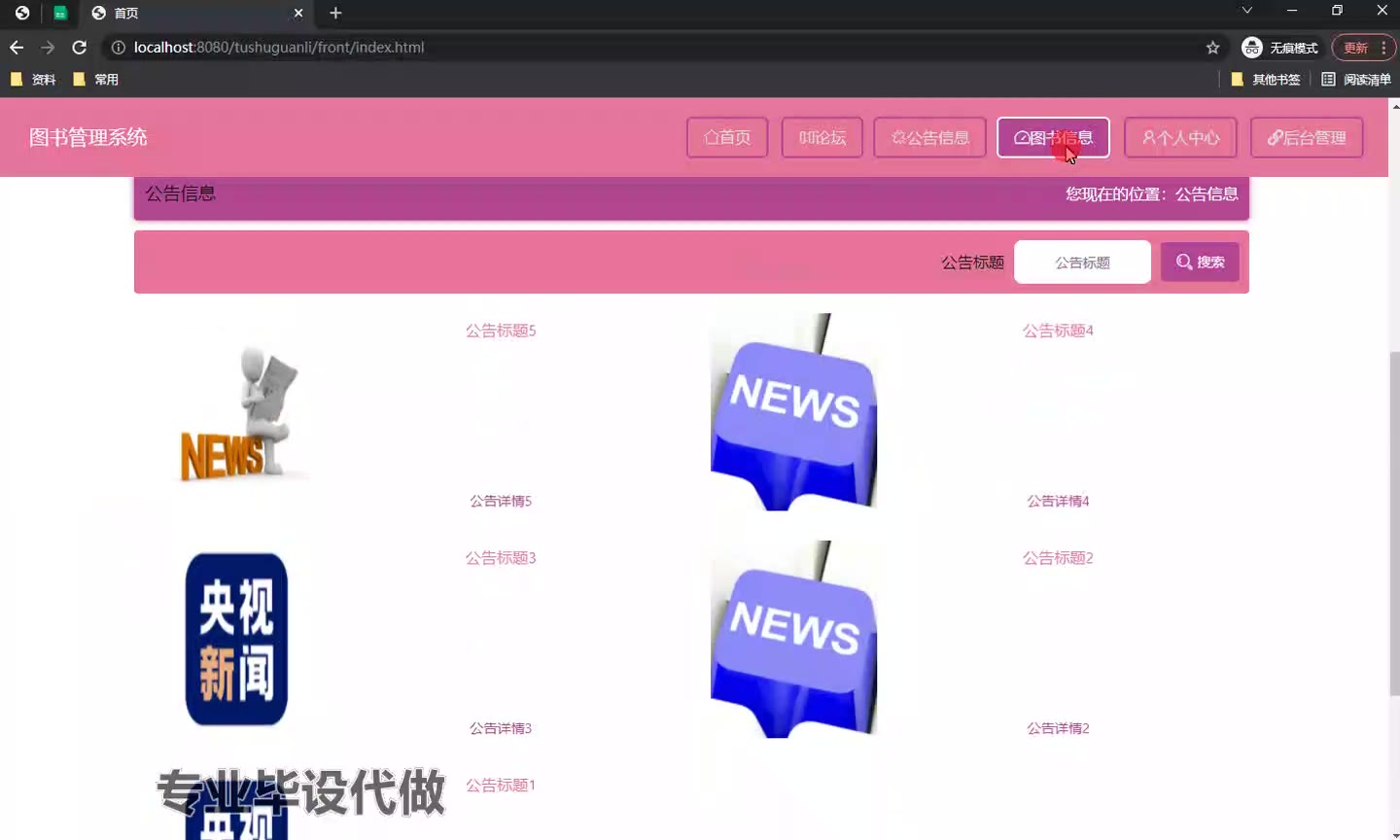Click 央视新闻 thumbnail for 公告标题3

point(237,640)
